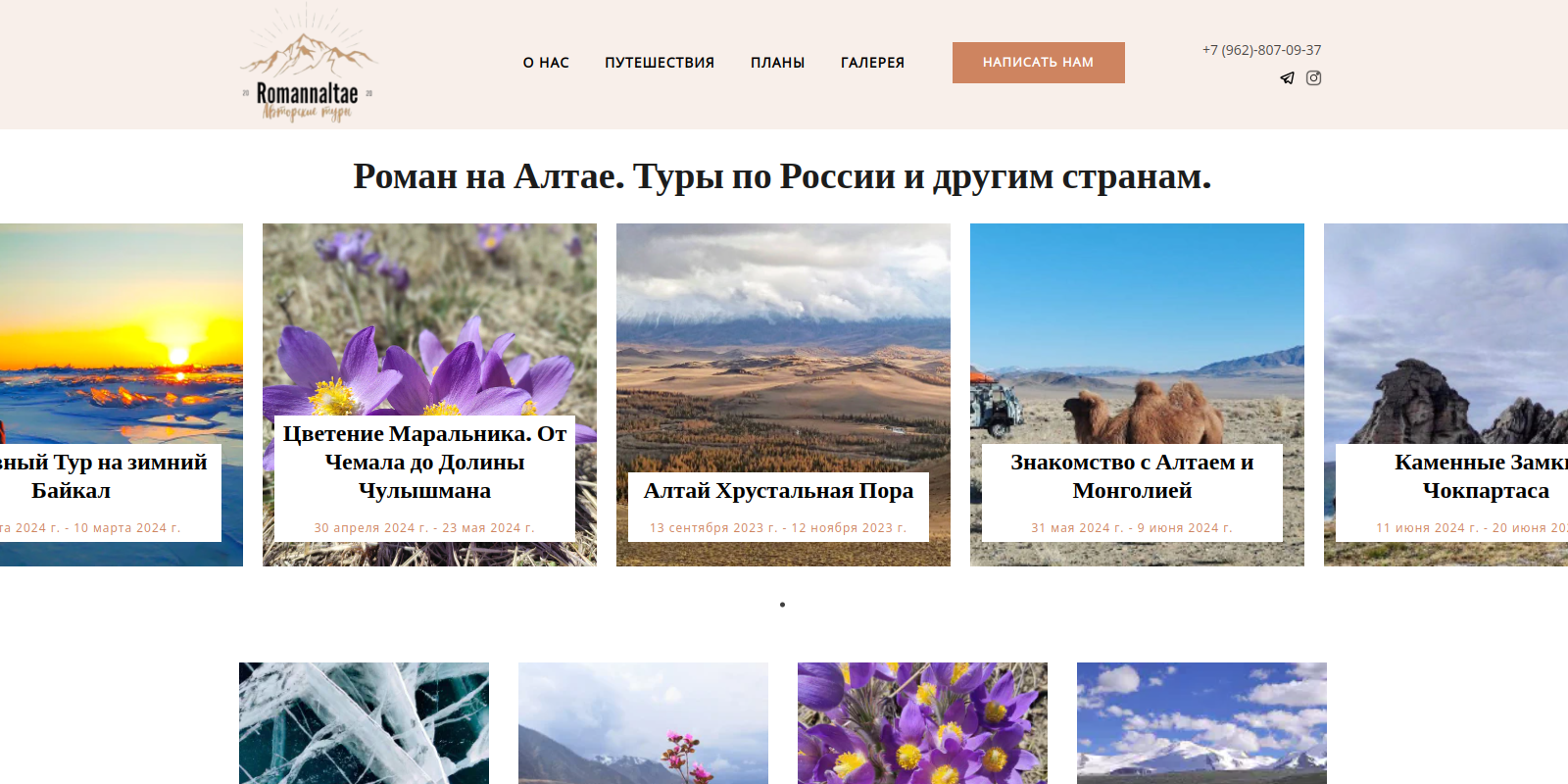Click dates 31 мая 2024 – 9 июня 2024

pyautogui.click(x=1132, y=528)
